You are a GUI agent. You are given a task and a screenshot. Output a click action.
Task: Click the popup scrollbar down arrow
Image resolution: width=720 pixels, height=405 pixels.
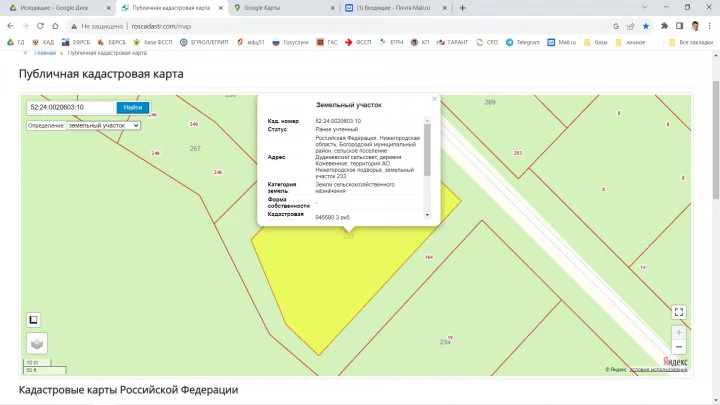(x=427, y=215)
